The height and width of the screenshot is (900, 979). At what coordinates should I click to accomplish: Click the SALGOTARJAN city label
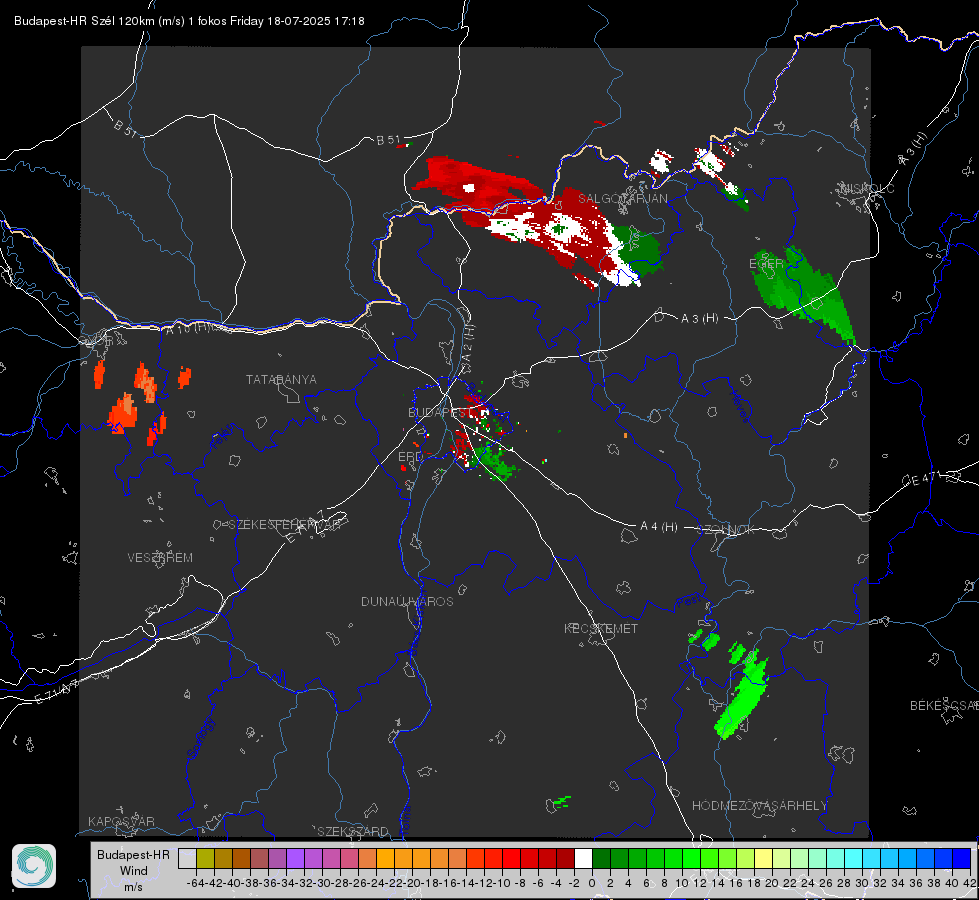(622, 199)
